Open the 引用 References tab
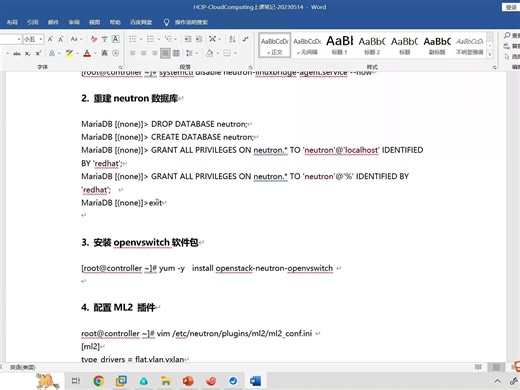The width and height of the screenshot is (520, 390). point(33,22)
